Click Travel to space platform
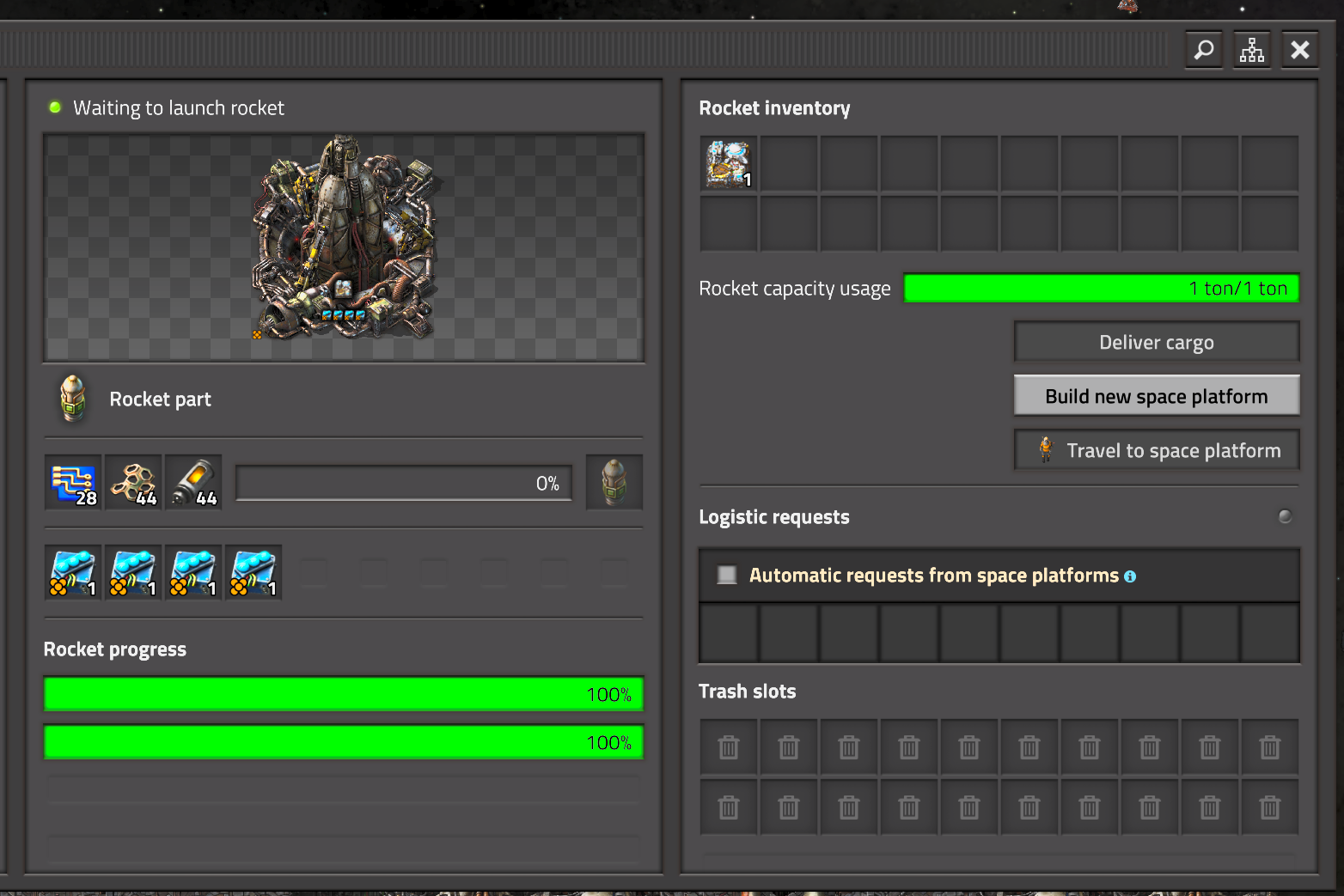The width and height of the screenshot is (1344, 896). pyautogui.click(x=1157, y=450)
